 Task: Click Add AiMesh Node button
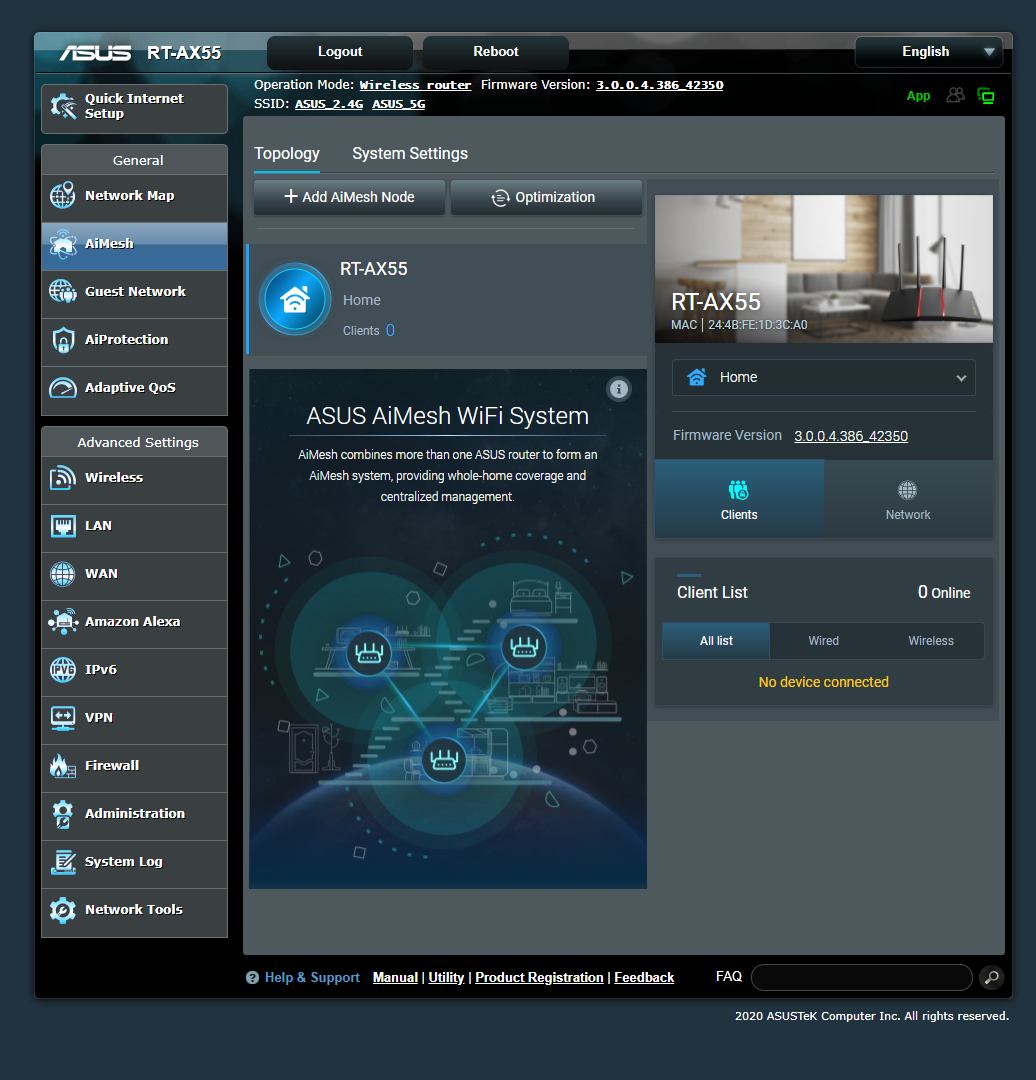349,197
